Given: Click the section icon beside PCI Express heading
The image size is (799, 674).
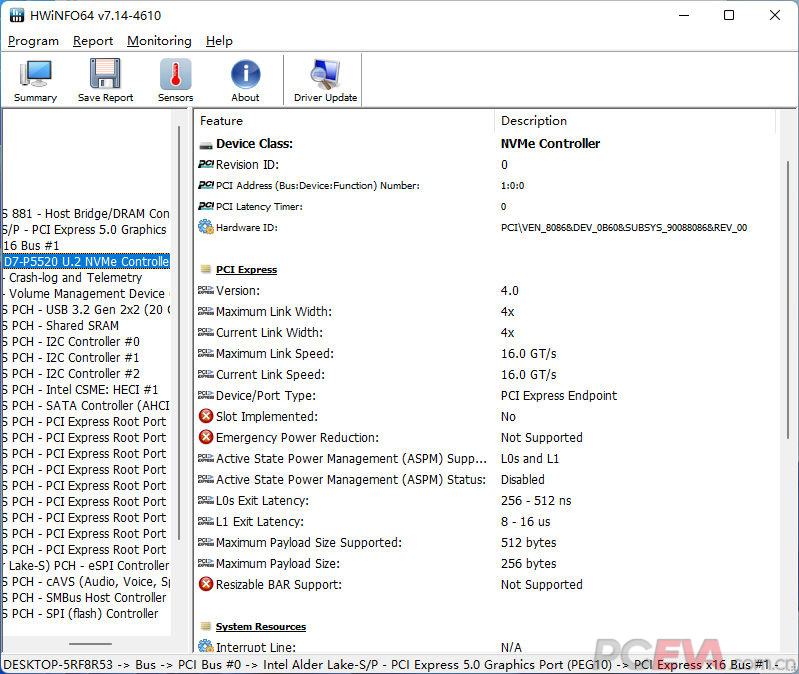Looking at the screenshot, I should coord(206,269).
